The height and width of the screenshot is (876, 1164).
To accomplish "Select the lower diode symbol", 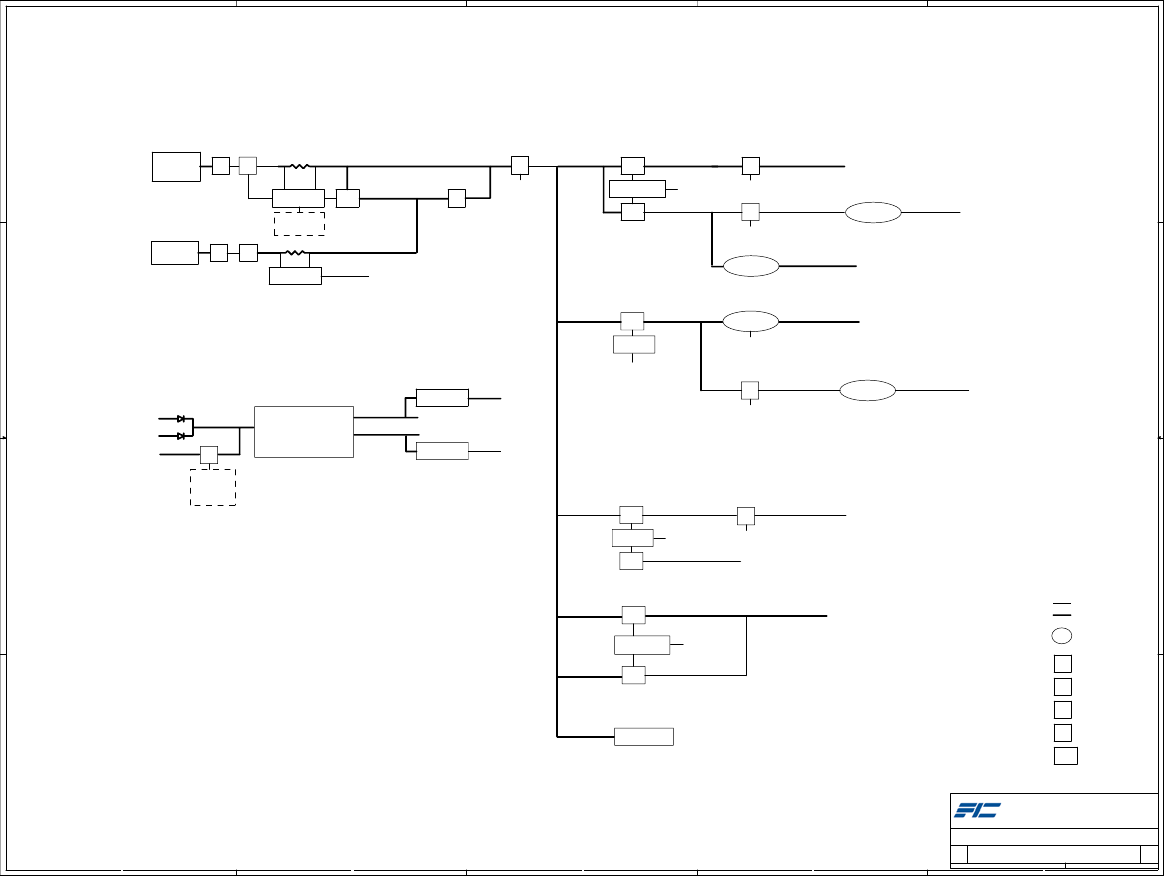I will click(x=180, y=436).
